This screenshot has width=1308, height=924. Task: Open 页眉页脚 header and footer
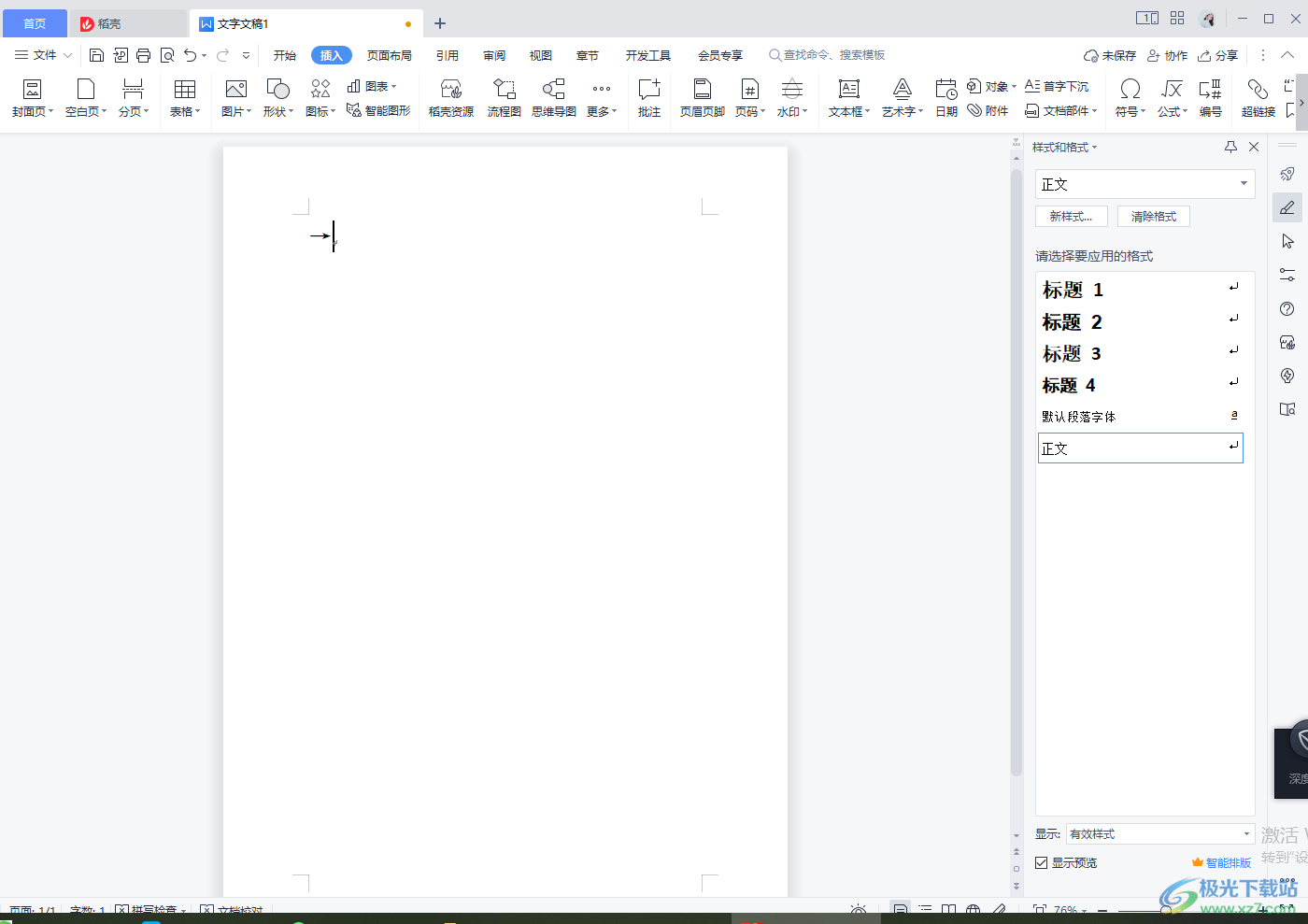pyautogui.click(x=703, y=98)
